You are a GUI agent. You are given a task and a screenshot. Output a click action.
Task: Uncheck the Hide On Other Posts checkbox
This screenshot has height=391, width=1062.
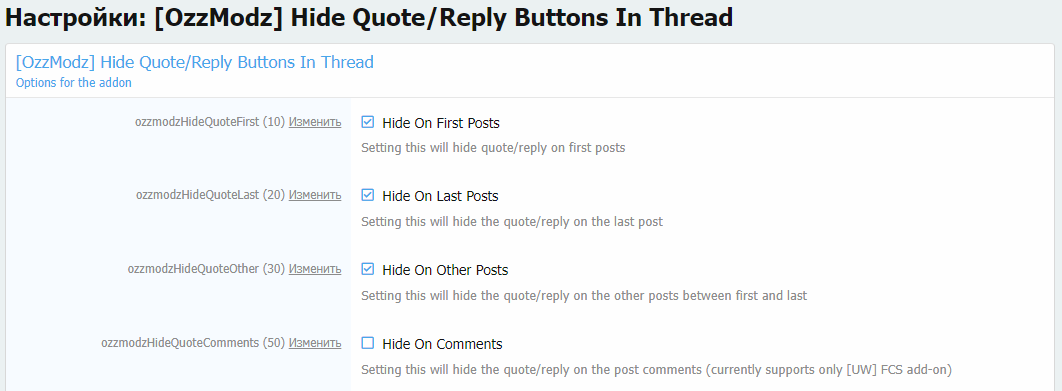coord(368,269)
